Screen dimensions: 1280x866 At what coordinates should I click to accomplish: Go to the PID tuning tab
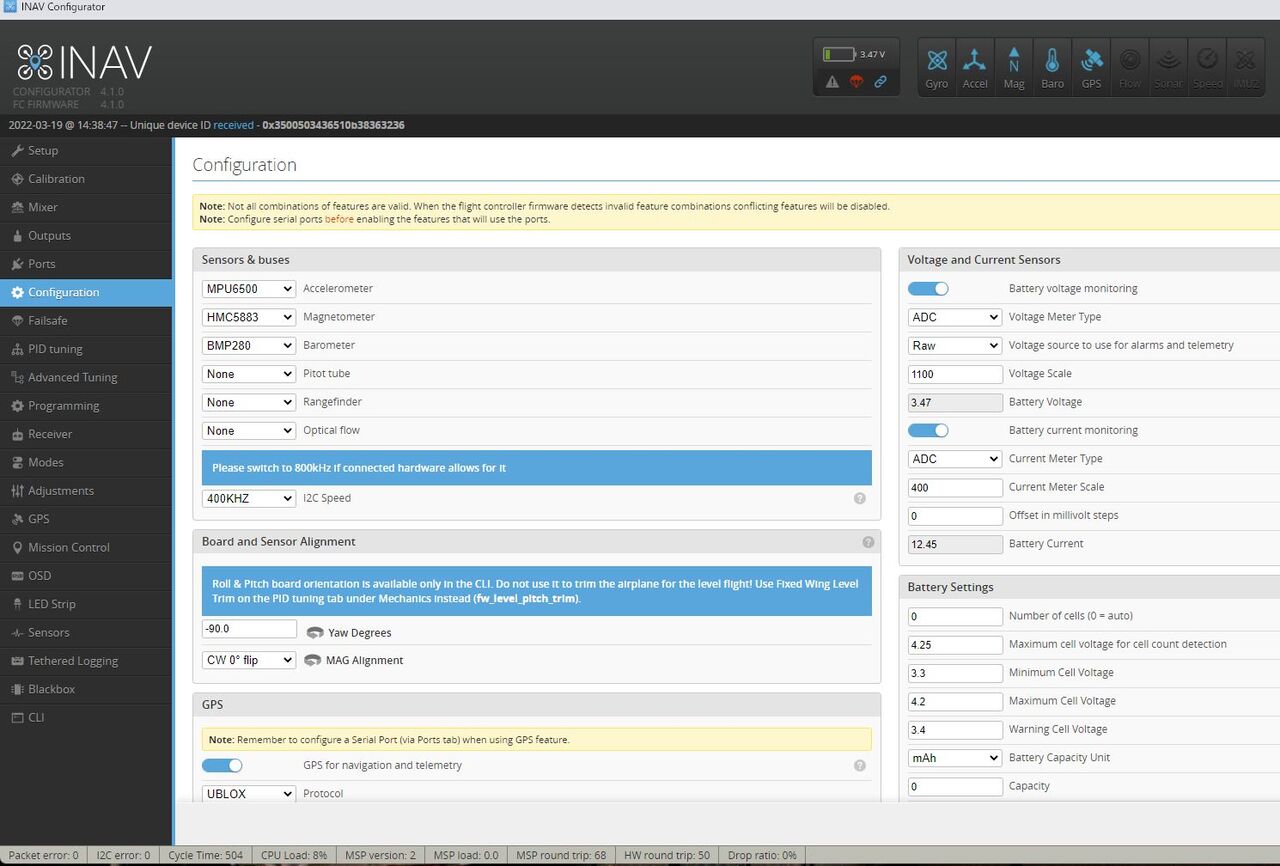(86, 349)
